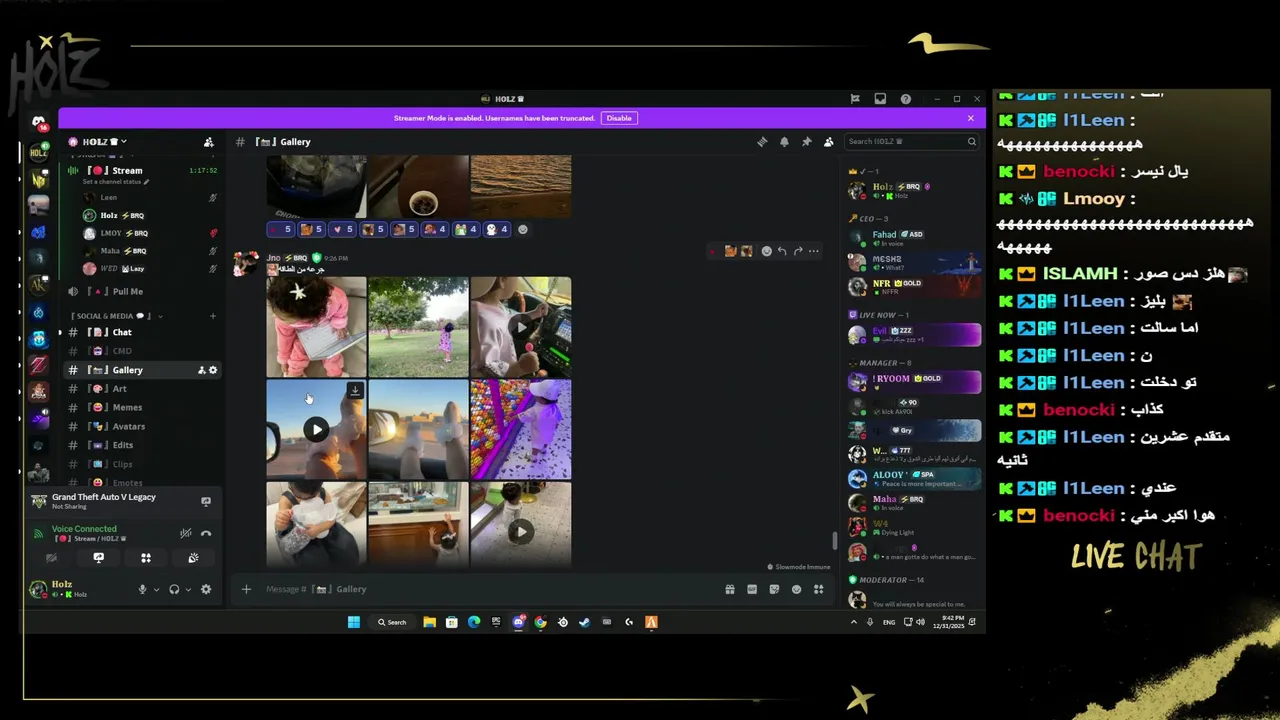Open User Settings gear
Image resolution: width=1280 pixels, height=720 pixels.
(x=206, y=589)
